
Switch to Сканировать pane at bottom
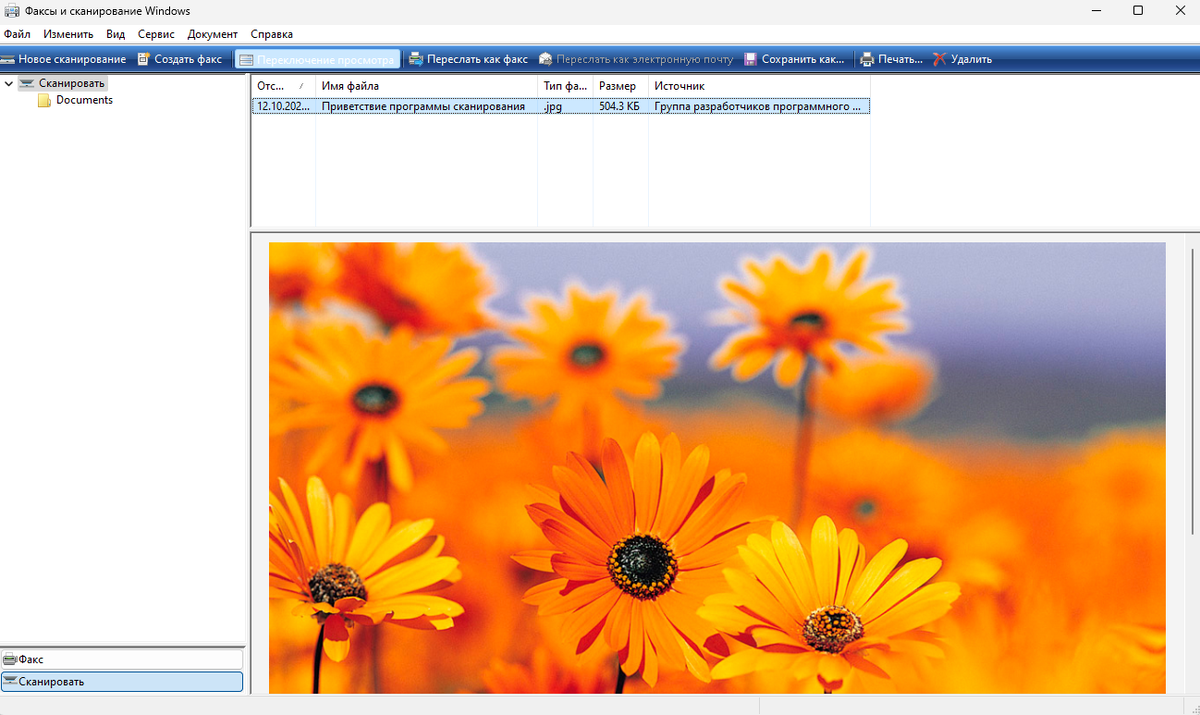click(122, 681)
